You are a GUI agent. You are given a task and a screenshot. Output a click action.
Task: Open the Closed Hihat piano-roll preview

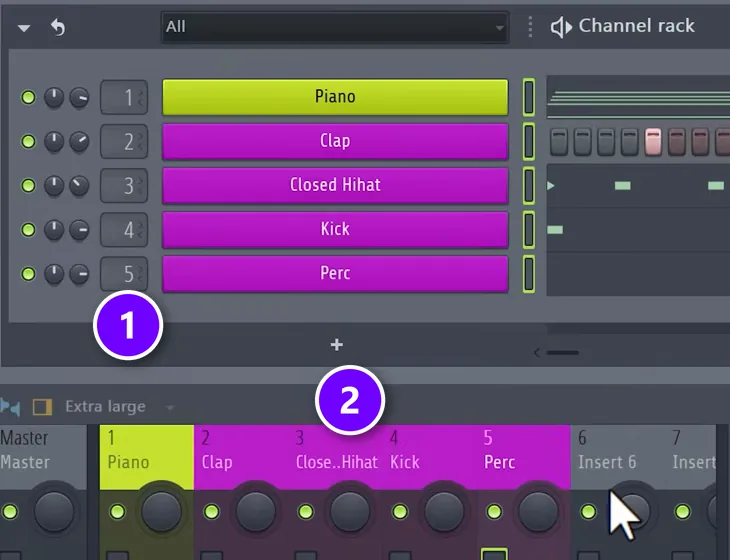(x=638, y=185)
